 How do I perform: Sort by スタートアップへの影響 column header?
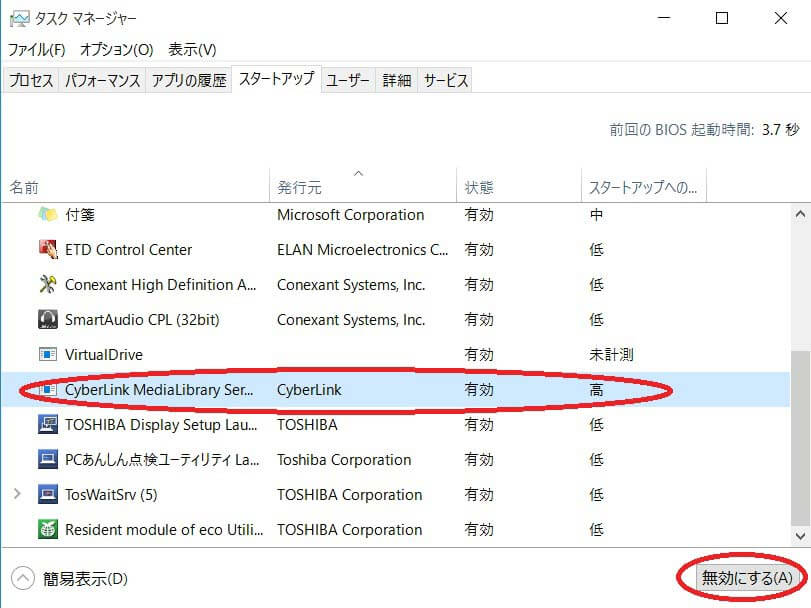643,185
